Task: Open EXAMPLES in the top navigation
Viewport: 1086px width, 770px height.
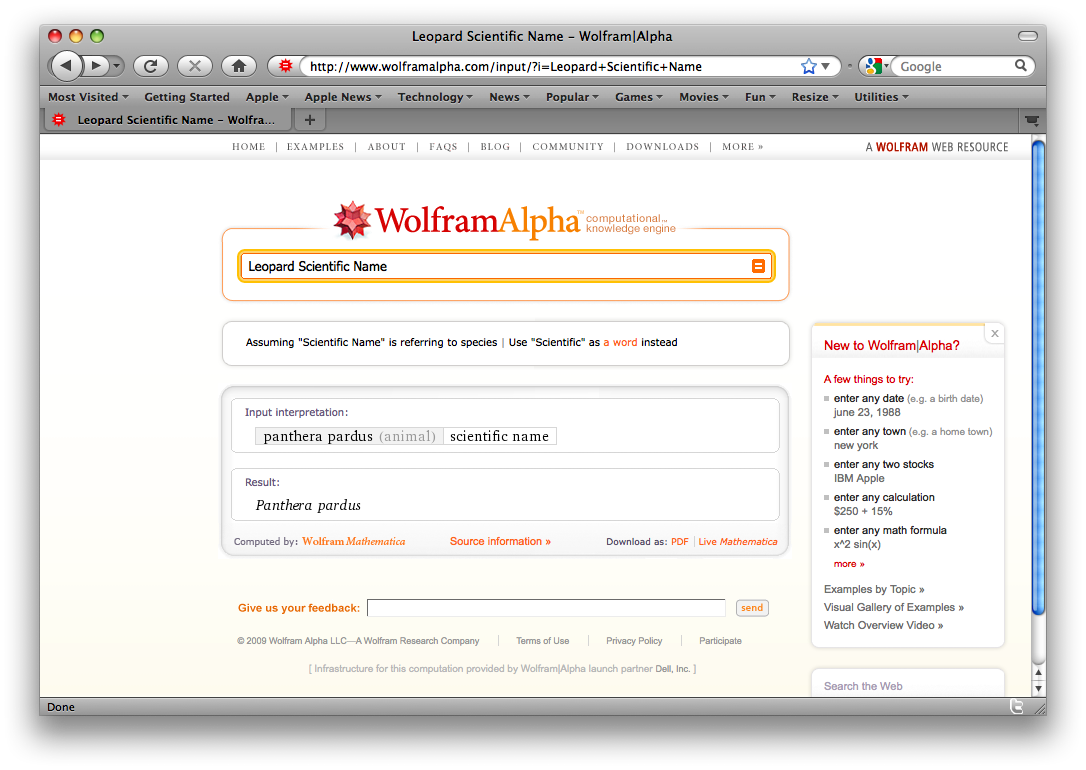Action: pos(315,147)
